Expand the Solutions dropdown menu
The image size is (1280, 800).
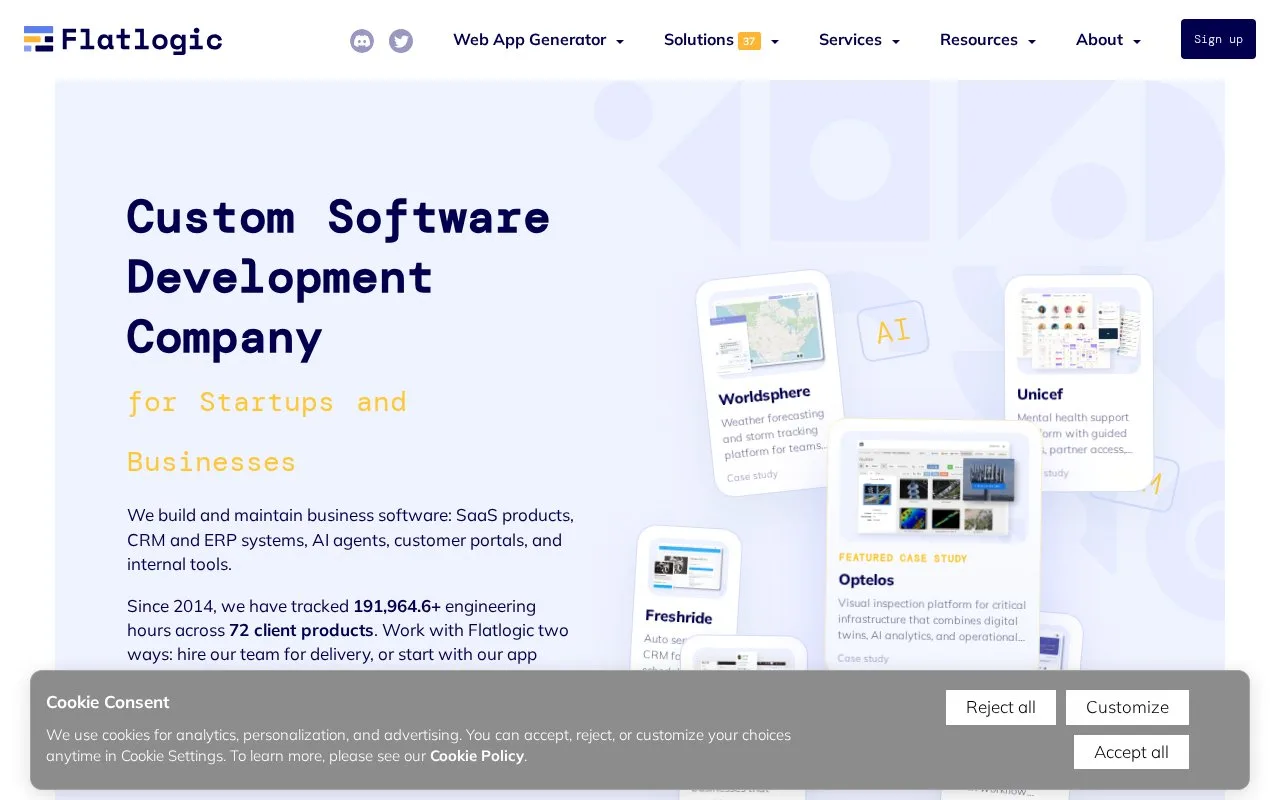(721, 40)
